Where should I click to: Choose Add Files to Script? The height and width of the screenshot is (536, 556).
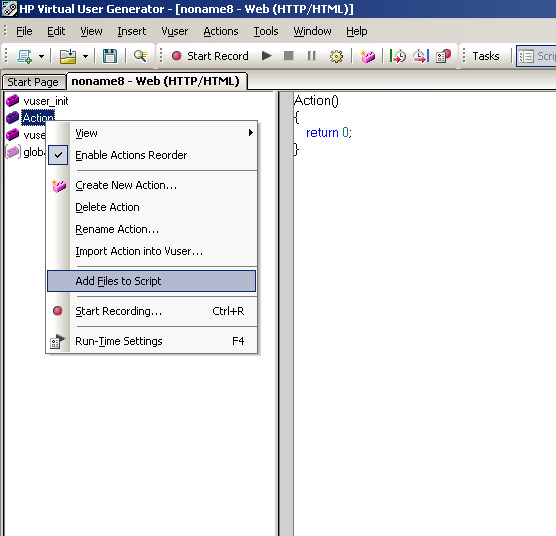[x=152, y=281]
